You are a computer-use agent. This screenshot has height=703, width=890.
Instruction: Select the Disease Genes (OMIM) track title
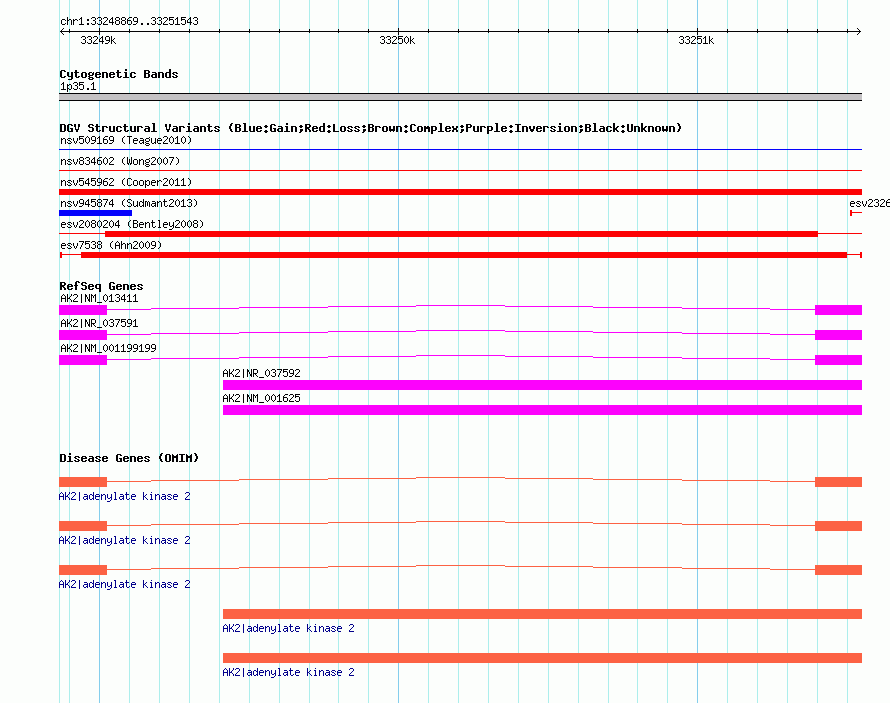click(x=129, y=458)
